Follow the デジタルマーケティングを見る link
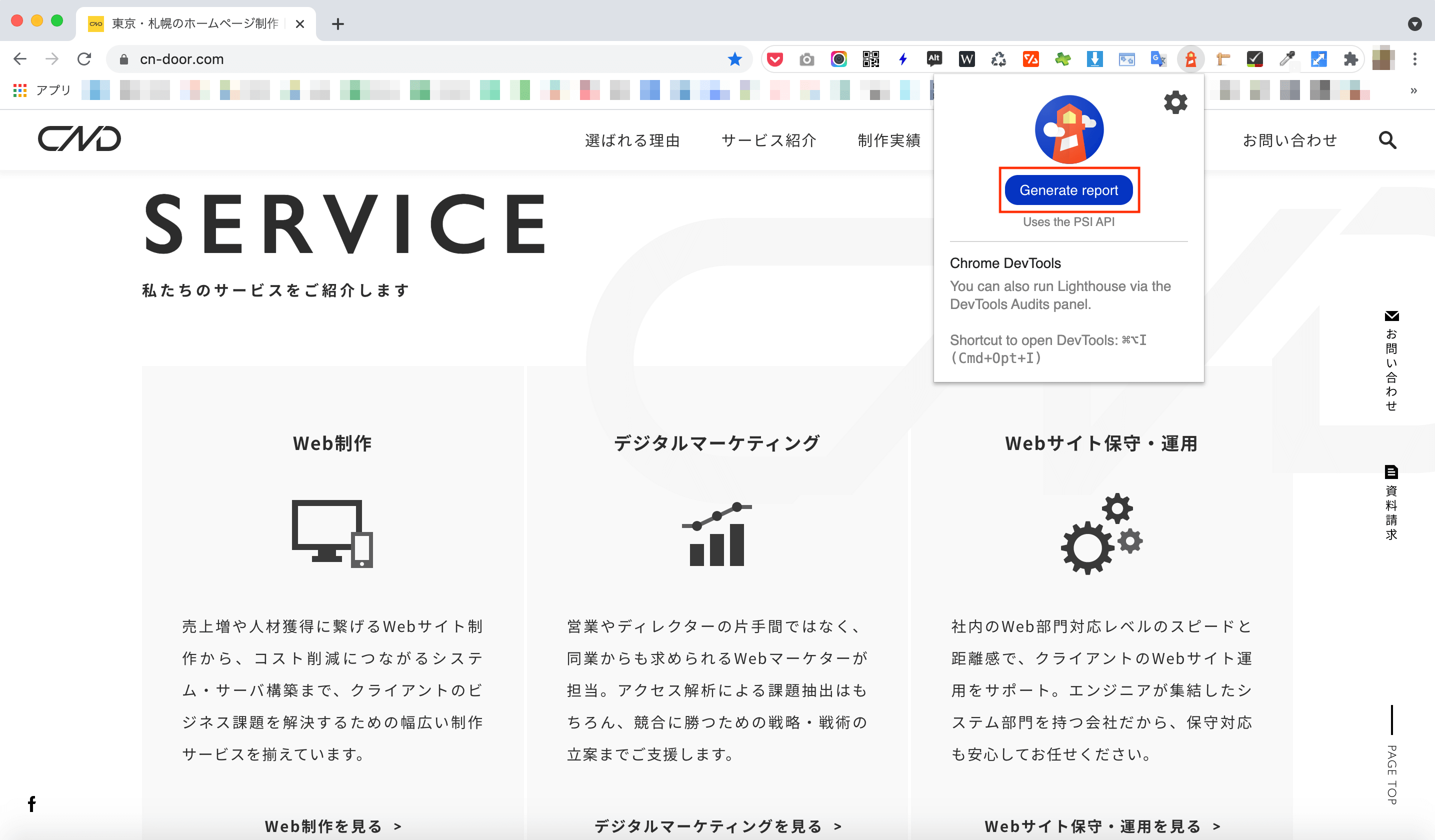The image size is (1435, 840). pos(718,826)
